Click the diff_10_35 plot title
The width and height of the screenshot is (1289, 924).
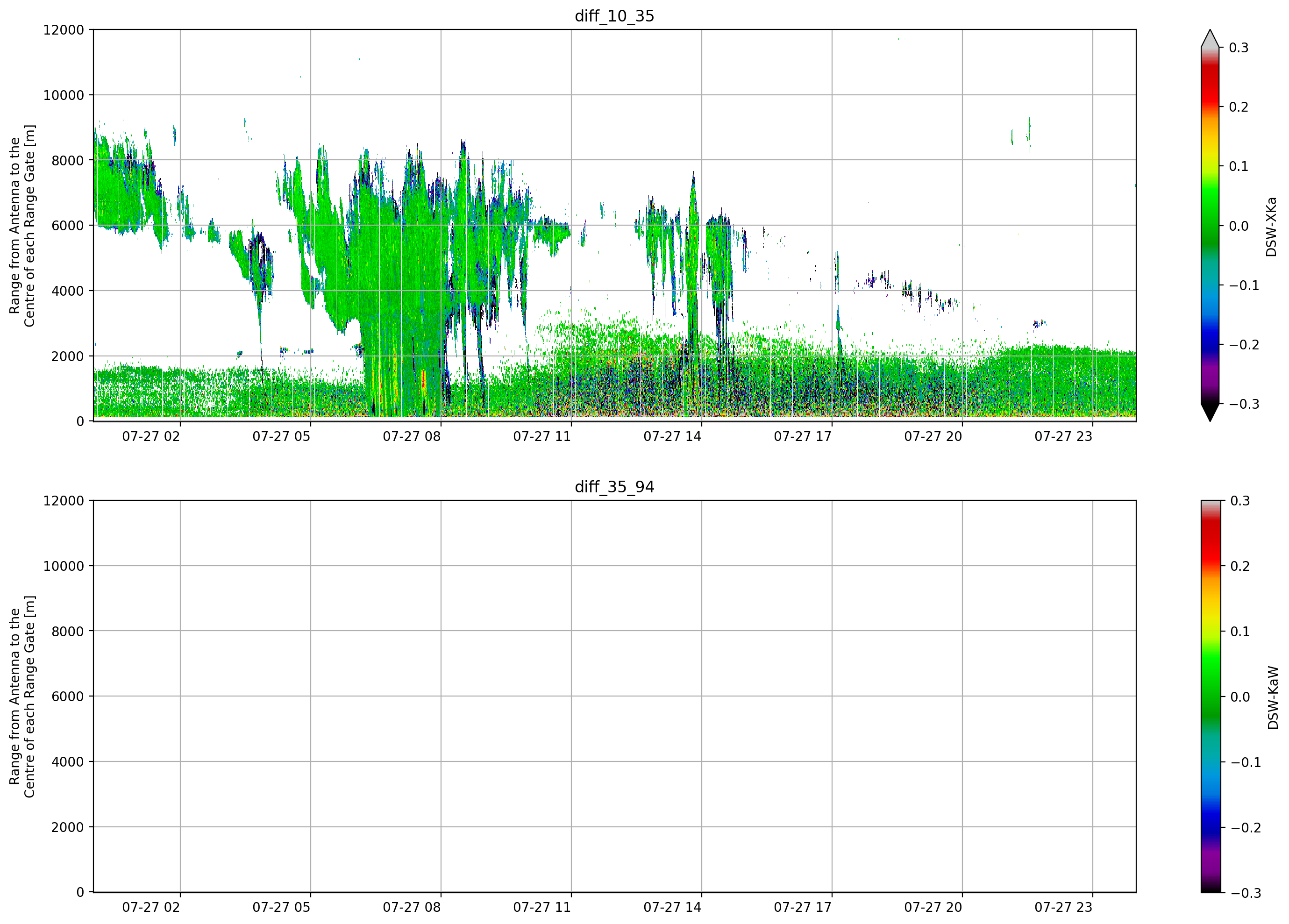[x=614, y=16]
